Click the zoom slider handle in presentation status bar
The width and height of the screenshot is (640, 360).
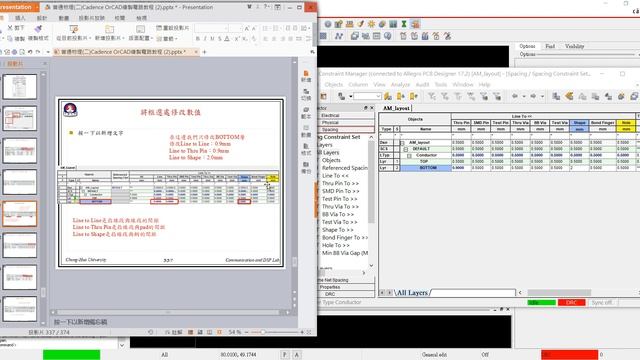point(263,332)
